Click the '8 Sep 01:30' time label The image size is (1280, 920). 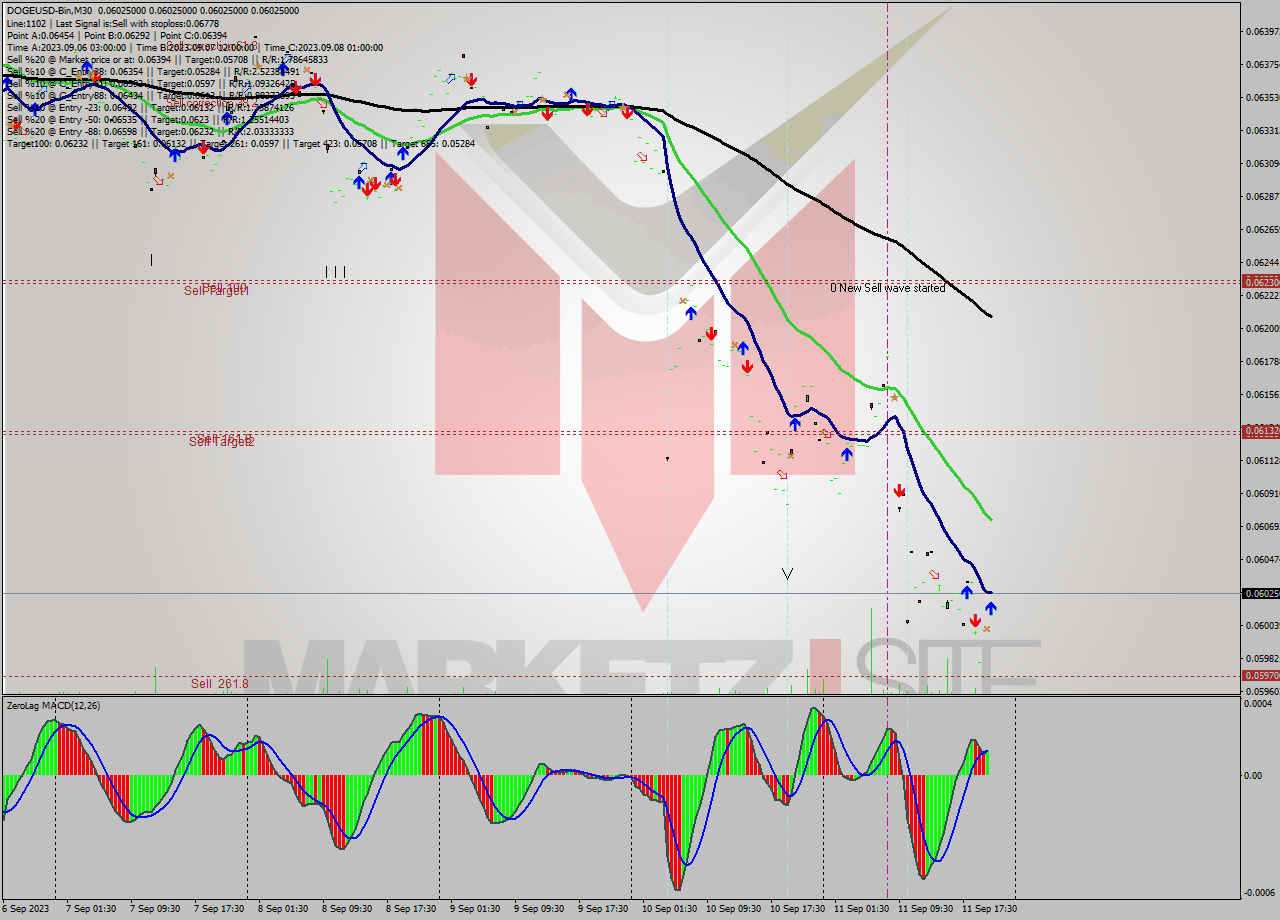coord(283,909)
